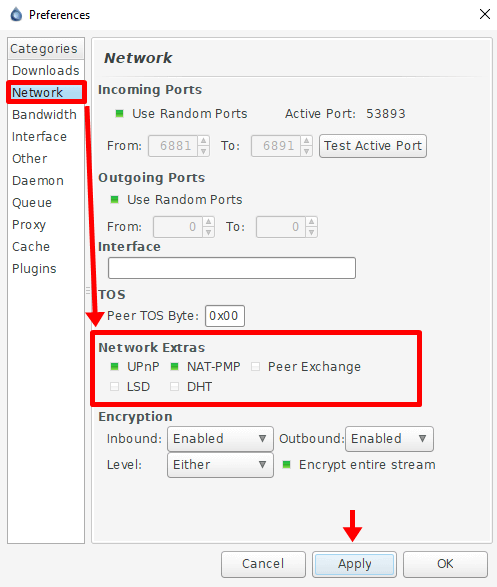Select the Daemon category
Image resolution: width=497 pixels, height=587 pixels.
click(46, 180)
